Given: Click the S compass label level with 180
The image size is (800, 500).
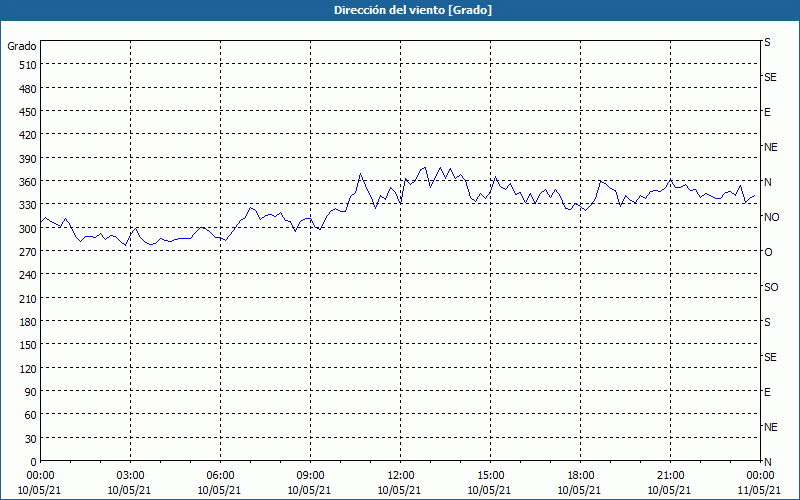Looking at the screenshot, I should (767, 322).
